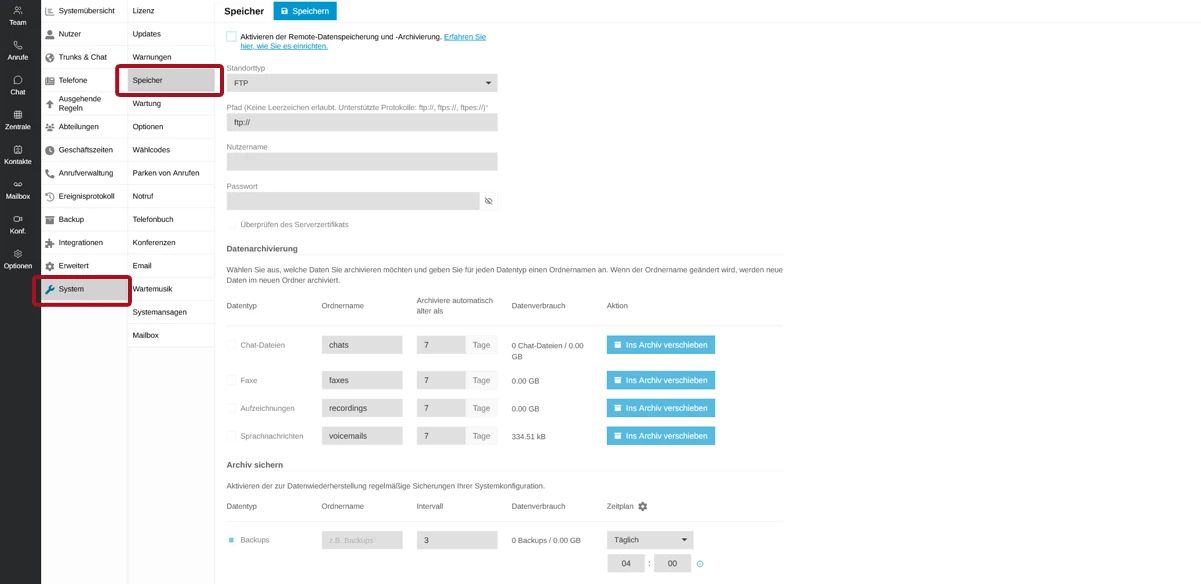Open the Lizenz submenu item
1201x584 pixels.
(x=171, y=11)
